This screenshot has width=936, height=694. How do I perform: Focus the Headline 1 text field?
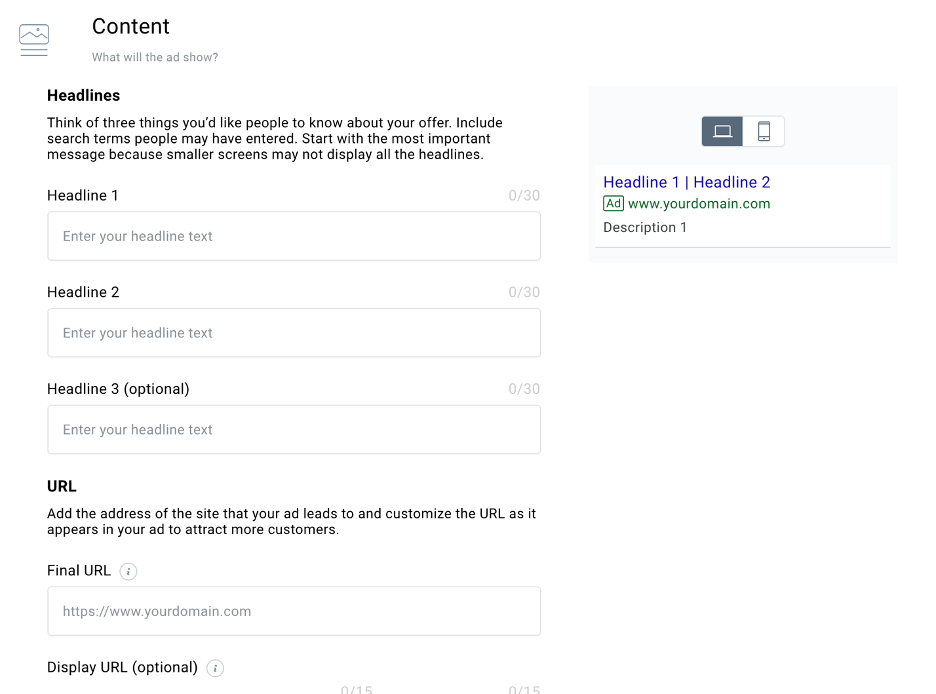(294, 236)
